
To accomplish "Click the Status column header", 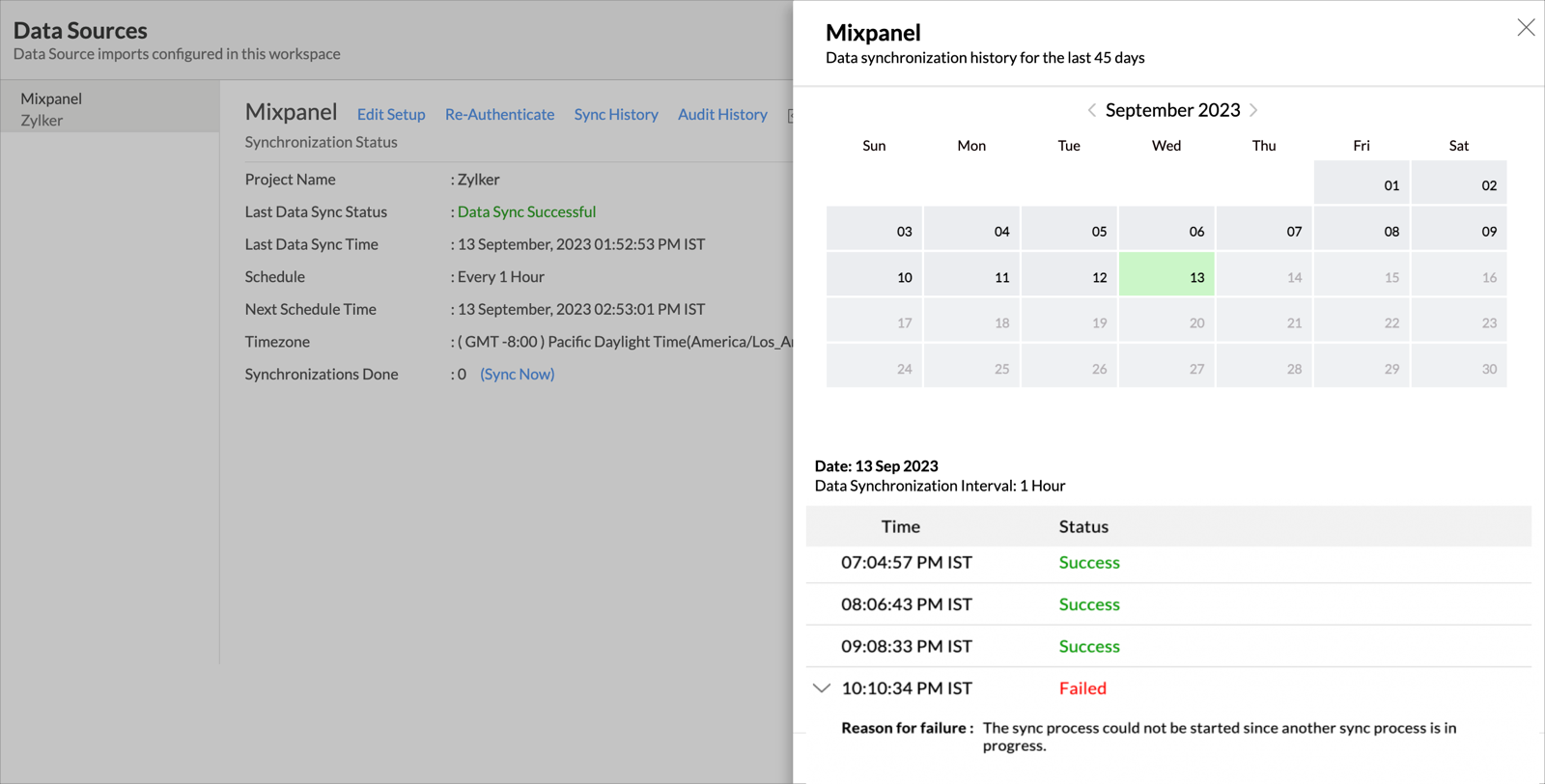I will [x=1083, y=526].
